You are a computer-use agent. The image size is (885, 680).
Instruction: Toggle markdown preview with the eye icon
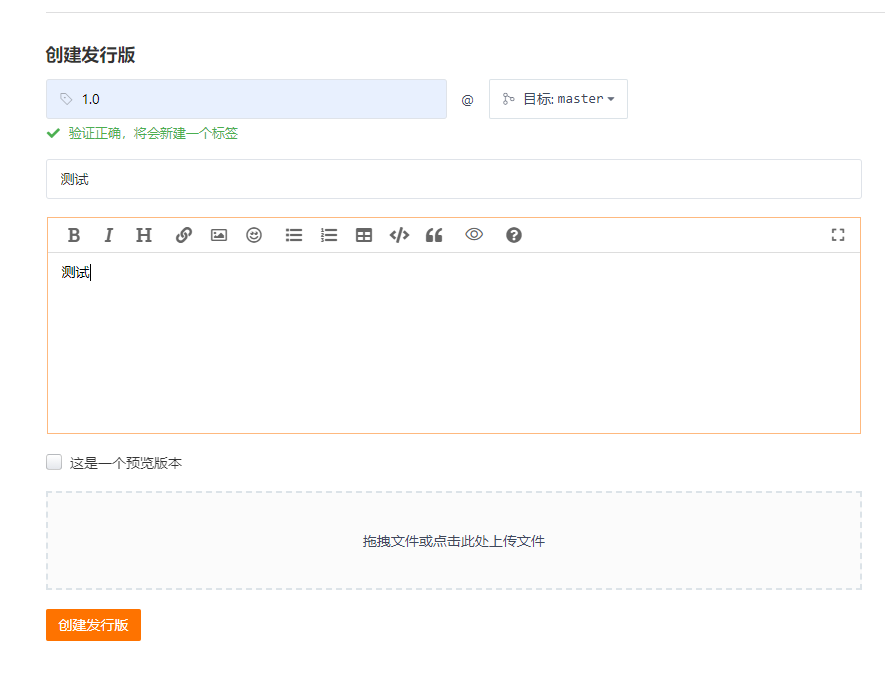(474, 234)
